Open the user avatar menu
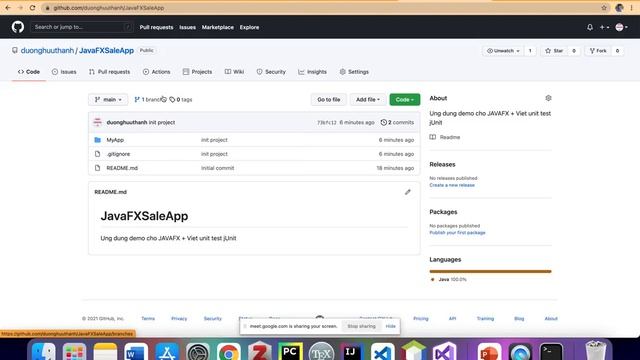The width and height of the screenshot is (640, 360). 621,27
